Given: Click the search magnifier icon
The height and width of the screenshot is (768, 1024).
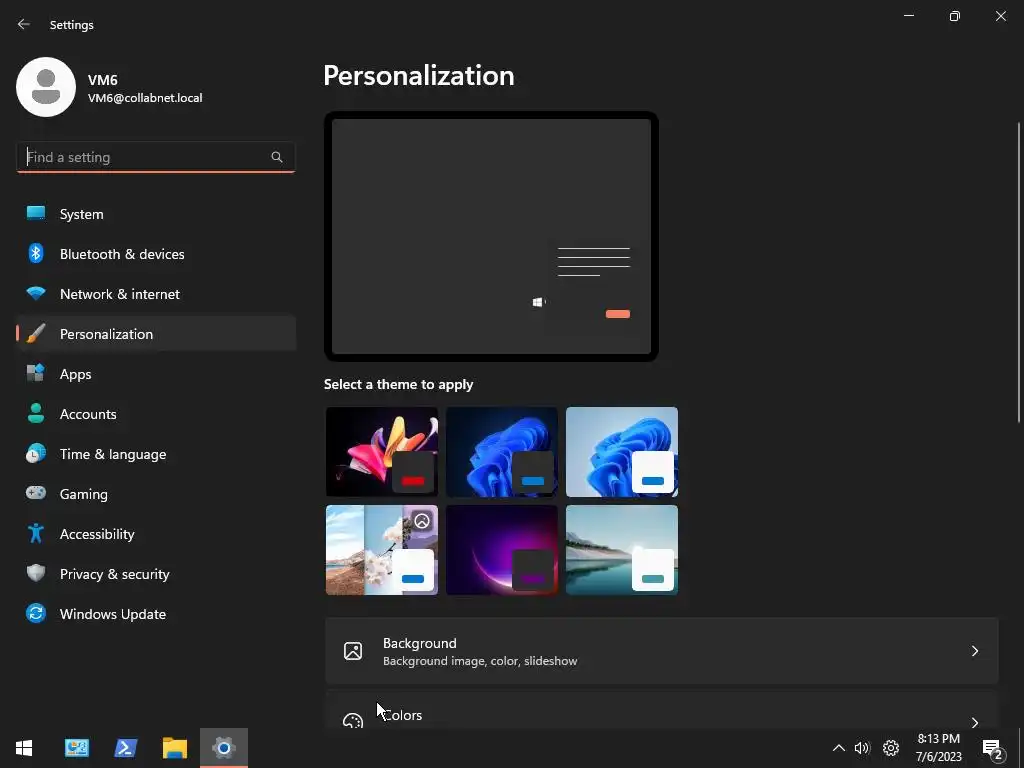Looking at the screenshot, I should (277, 157).
